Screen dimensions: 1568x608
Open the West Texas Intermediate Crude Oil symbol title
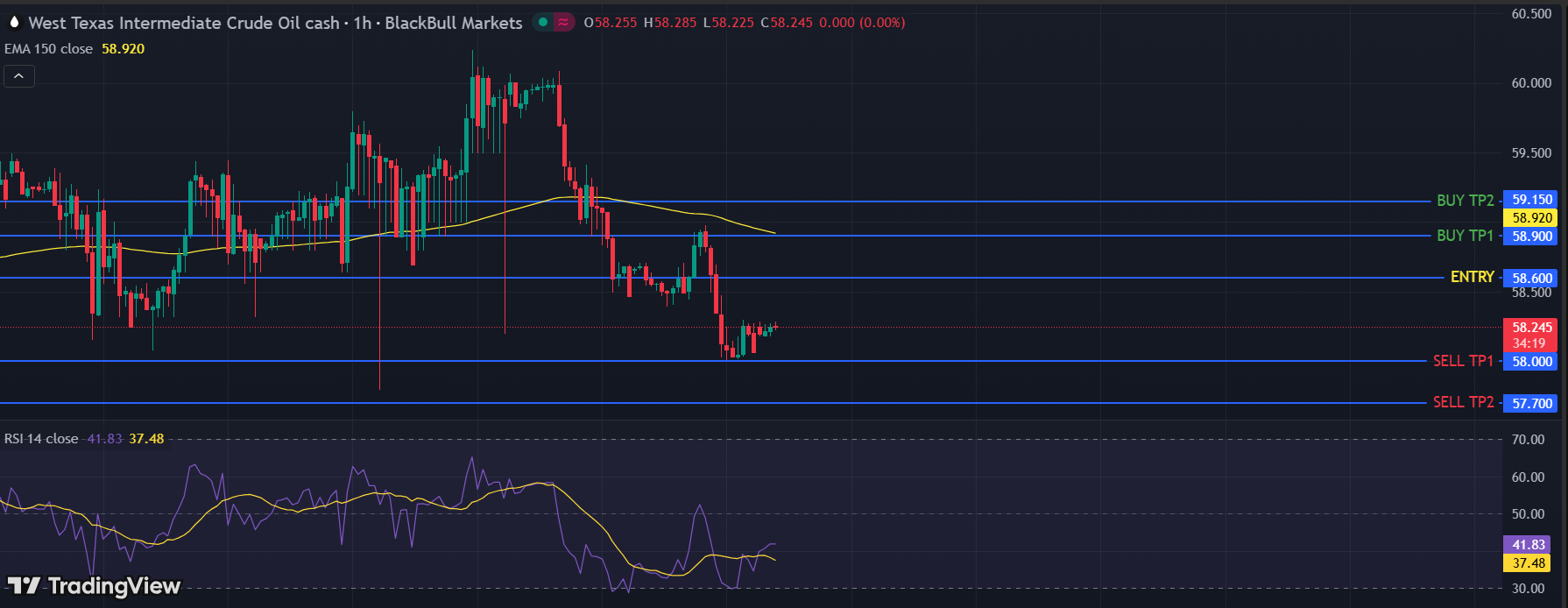point(184,23)
